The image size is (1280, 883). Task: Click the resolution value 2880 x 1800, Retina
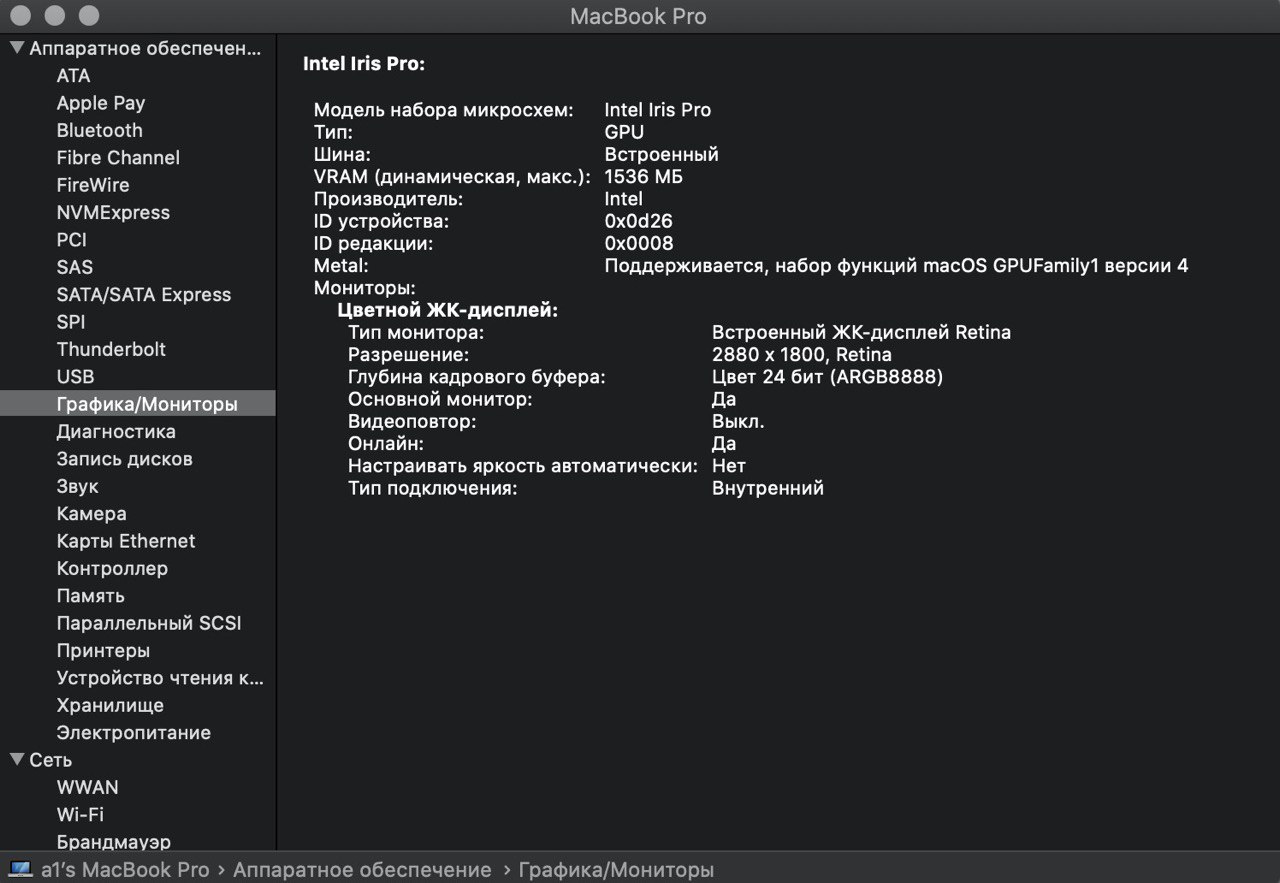(802, 354)
